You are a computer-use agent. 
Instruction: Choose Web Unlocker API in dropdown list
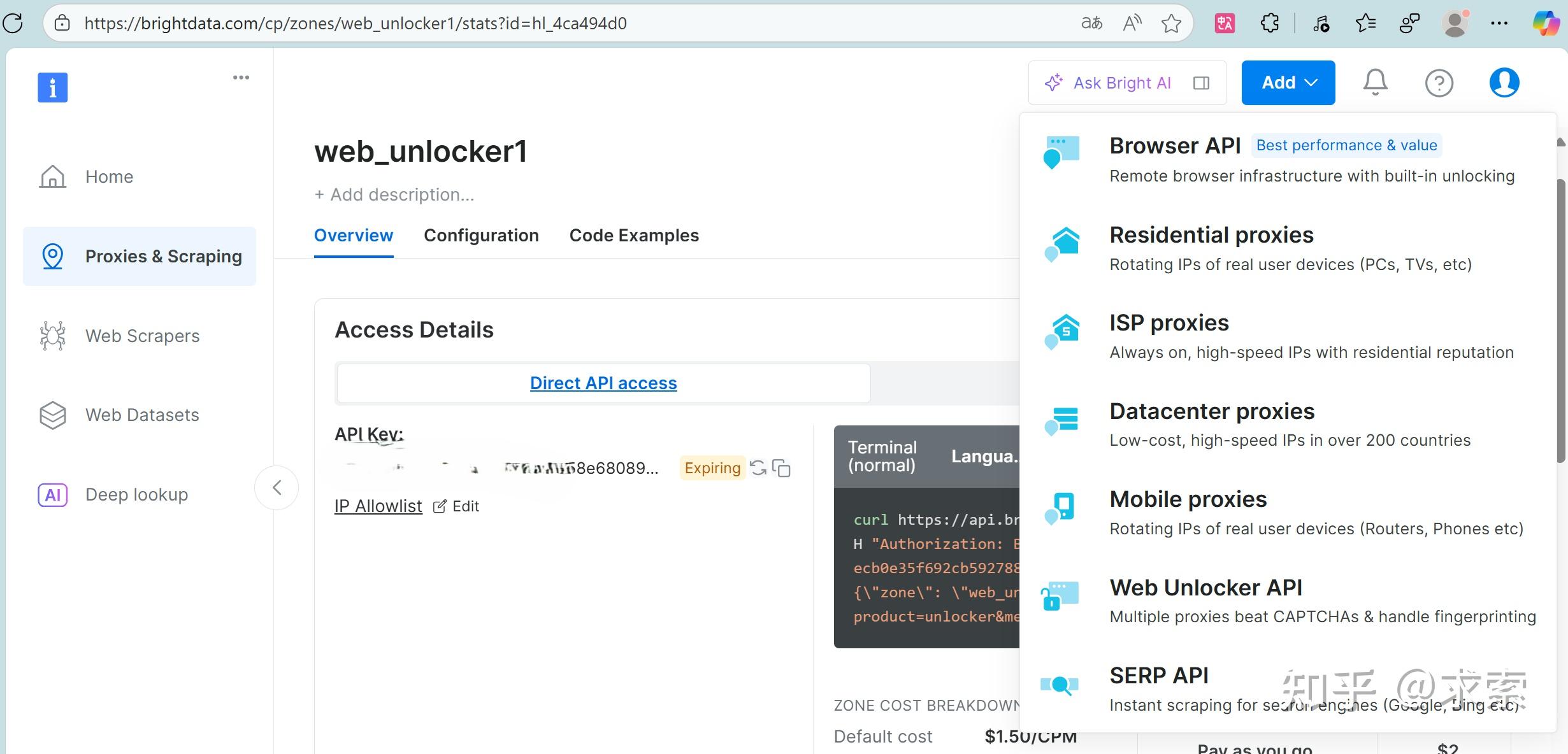tap(1205, 588)
